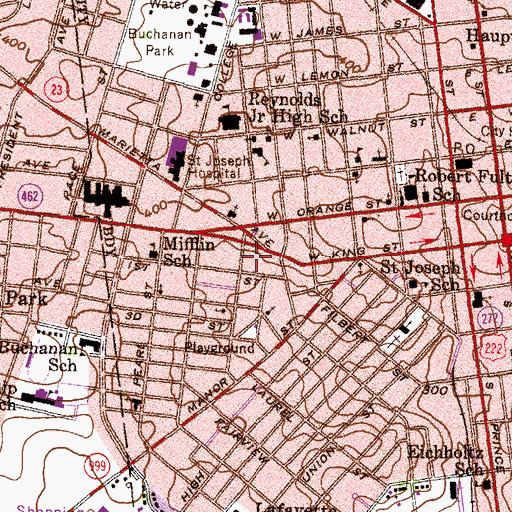Click the 'W LEMON' street label
Viewport: 512px width, 512px height.
coord(312,77)
